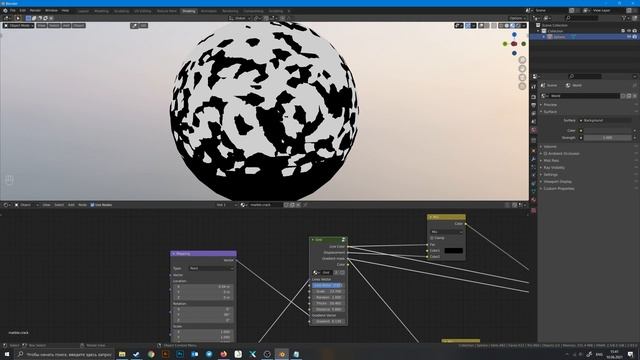The width and height of the screenshot is (640, 360).
Task: Switch to the UV Editing workspace tab
Action: 143,11
